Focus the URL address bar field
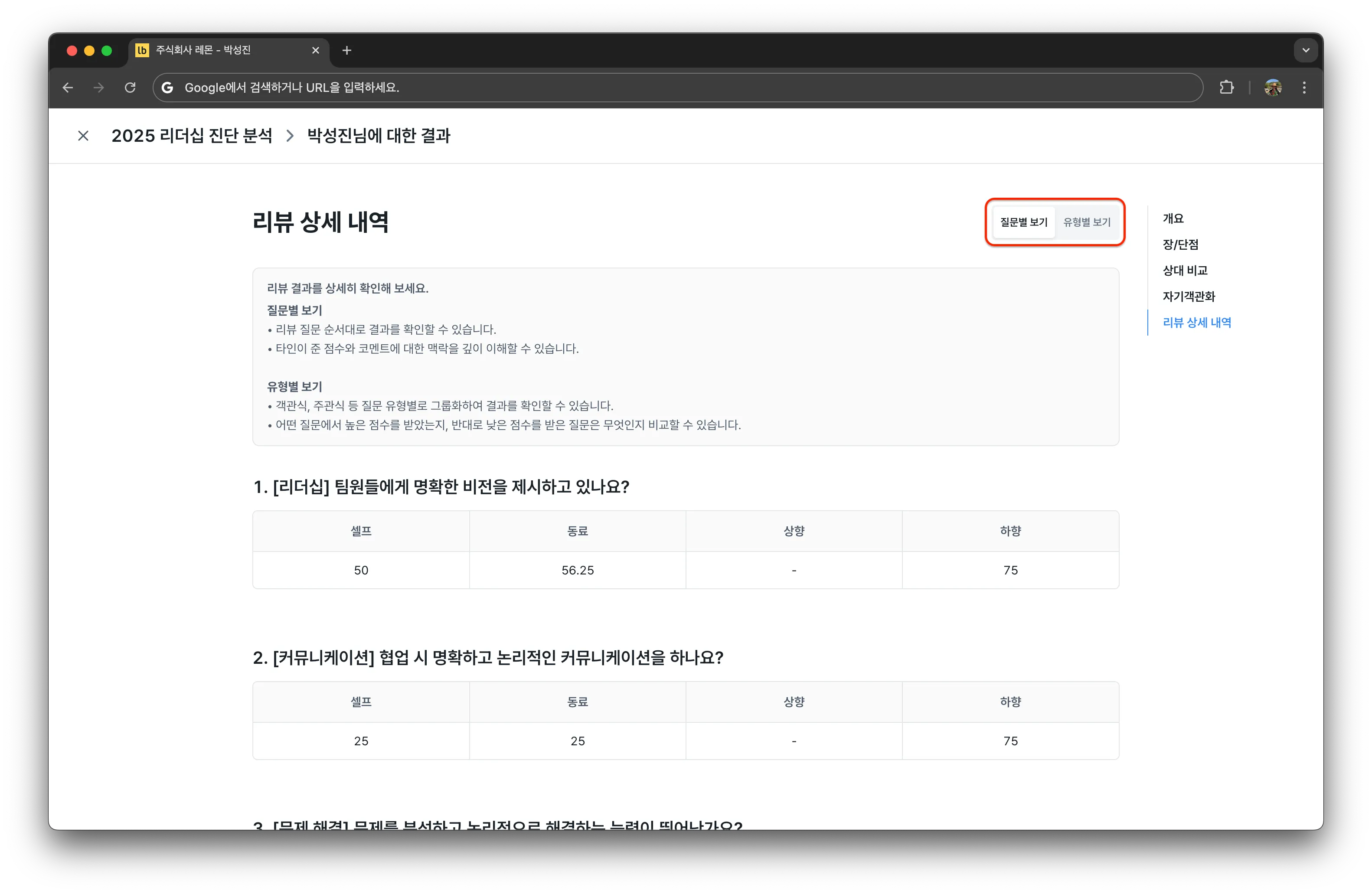The width and height of the screenshot is (1372, 894). [x=677, y=88]
